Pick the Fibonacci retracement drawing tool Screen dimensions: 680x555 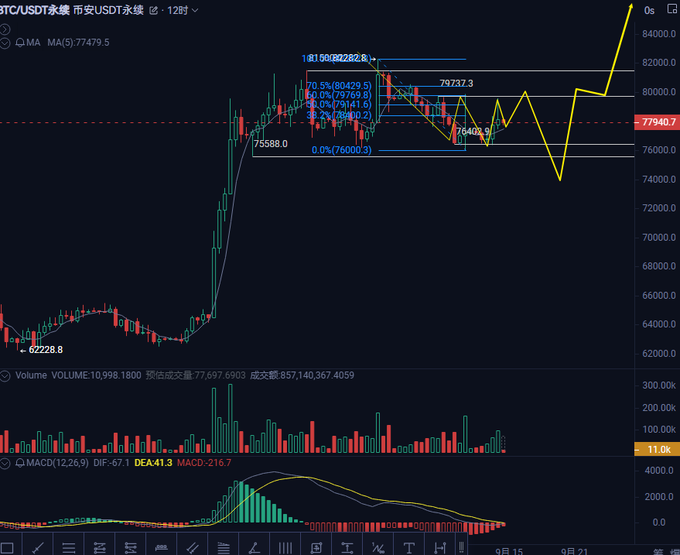[x=99, y=548]
